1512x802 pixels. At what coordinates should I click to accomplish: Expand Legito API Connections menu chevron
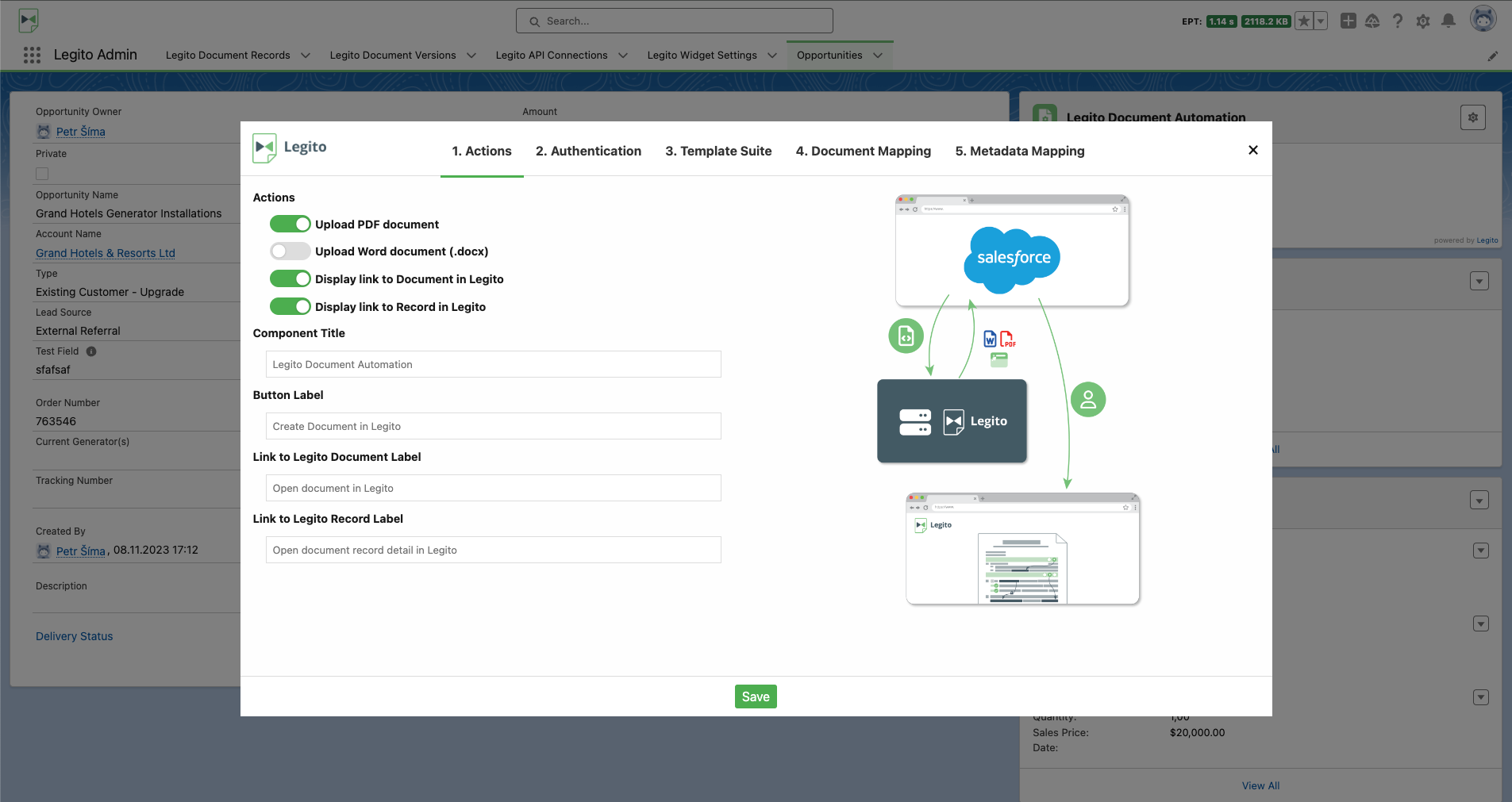[622, 56]
